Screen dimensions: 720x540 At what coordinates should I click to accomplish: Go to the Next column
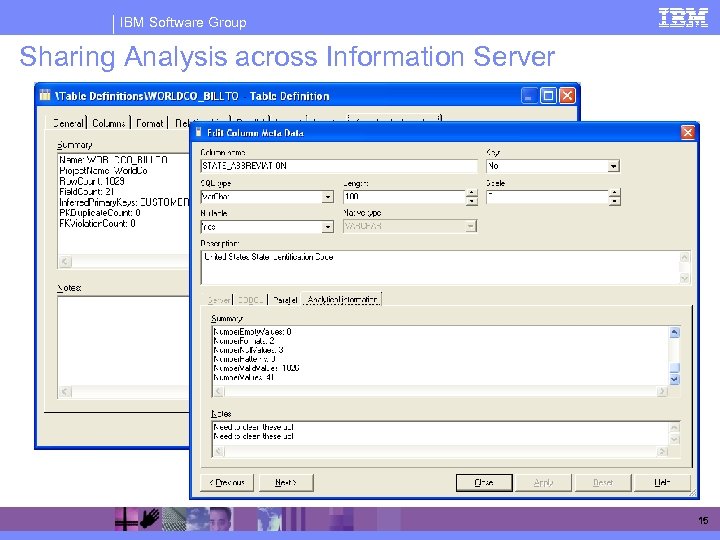(286, 483)
